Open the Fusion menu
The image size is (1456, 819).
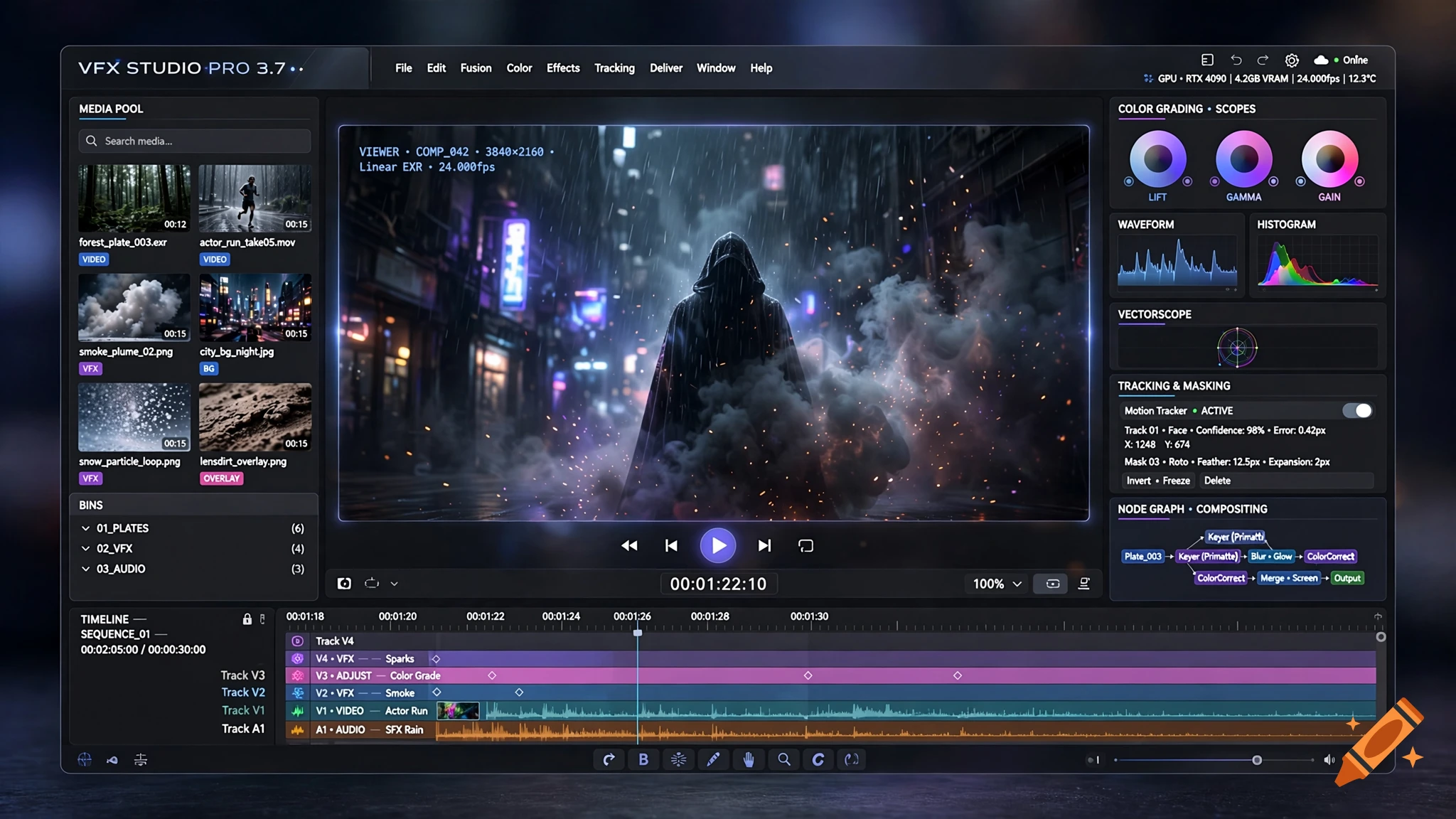476,68
